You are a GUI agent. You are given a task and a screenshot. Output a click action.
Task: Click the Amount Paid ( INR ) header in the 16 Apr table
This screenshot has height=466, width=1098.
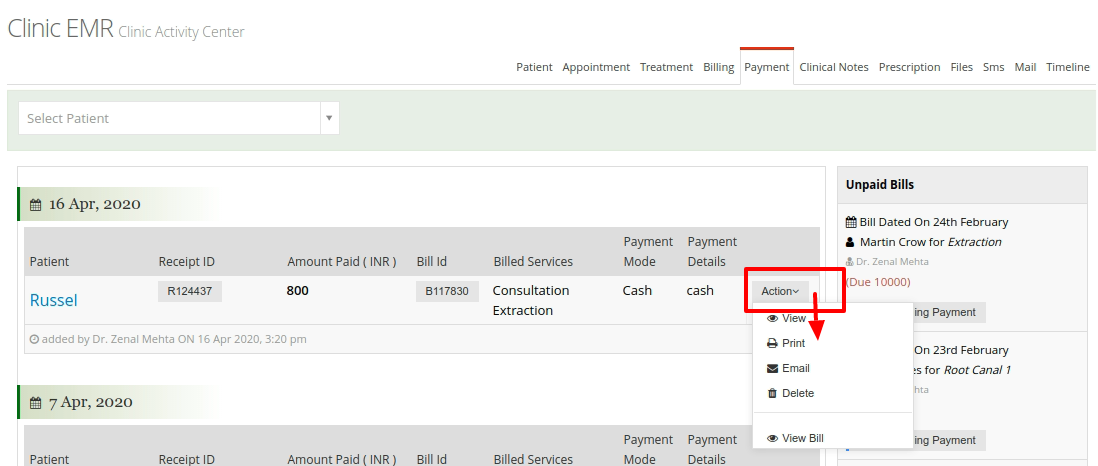click(342, 261)
